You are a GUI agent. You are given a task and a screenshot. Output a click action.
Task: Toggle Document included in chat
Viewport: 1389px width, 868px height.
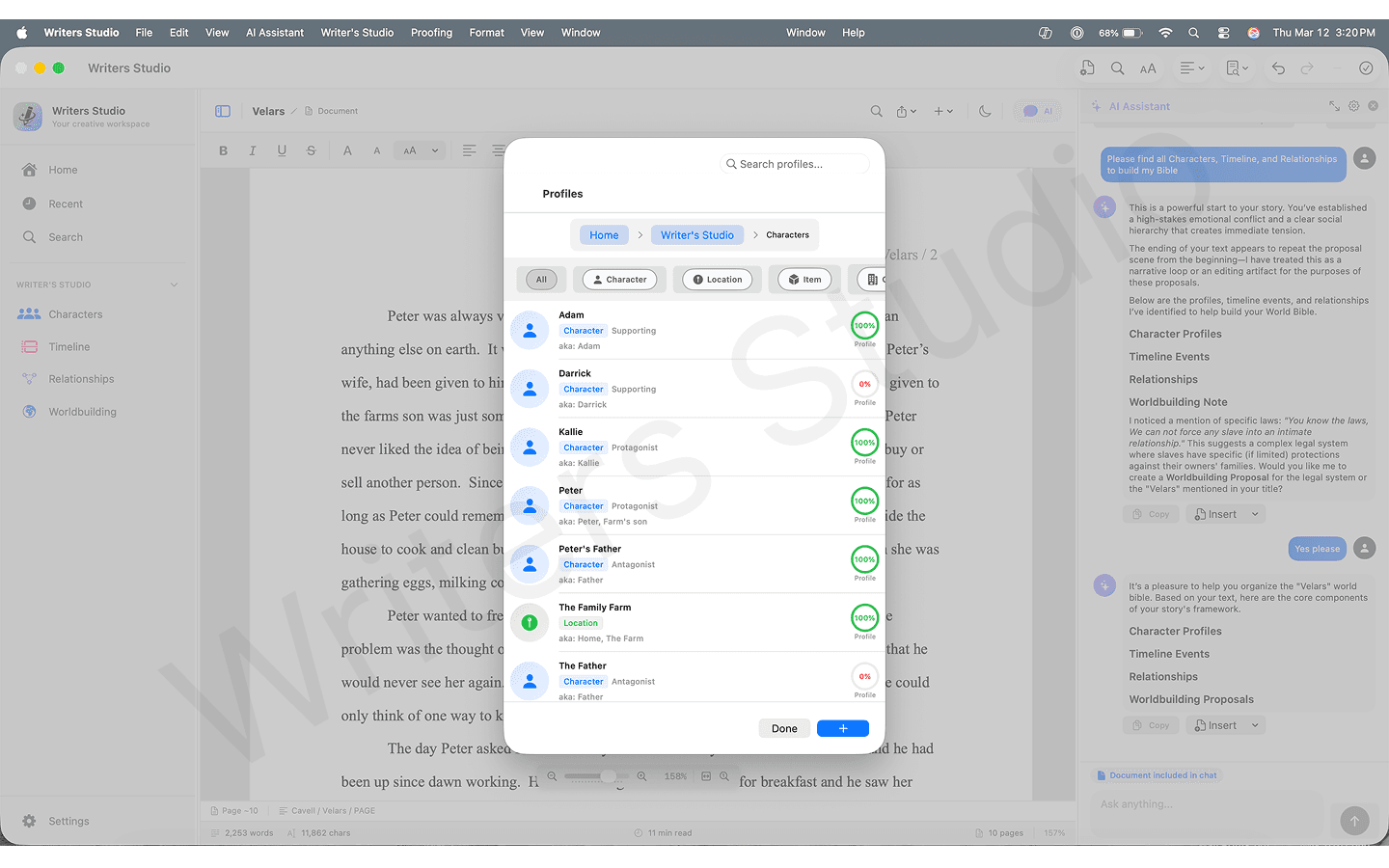(x=1157, y=775)
